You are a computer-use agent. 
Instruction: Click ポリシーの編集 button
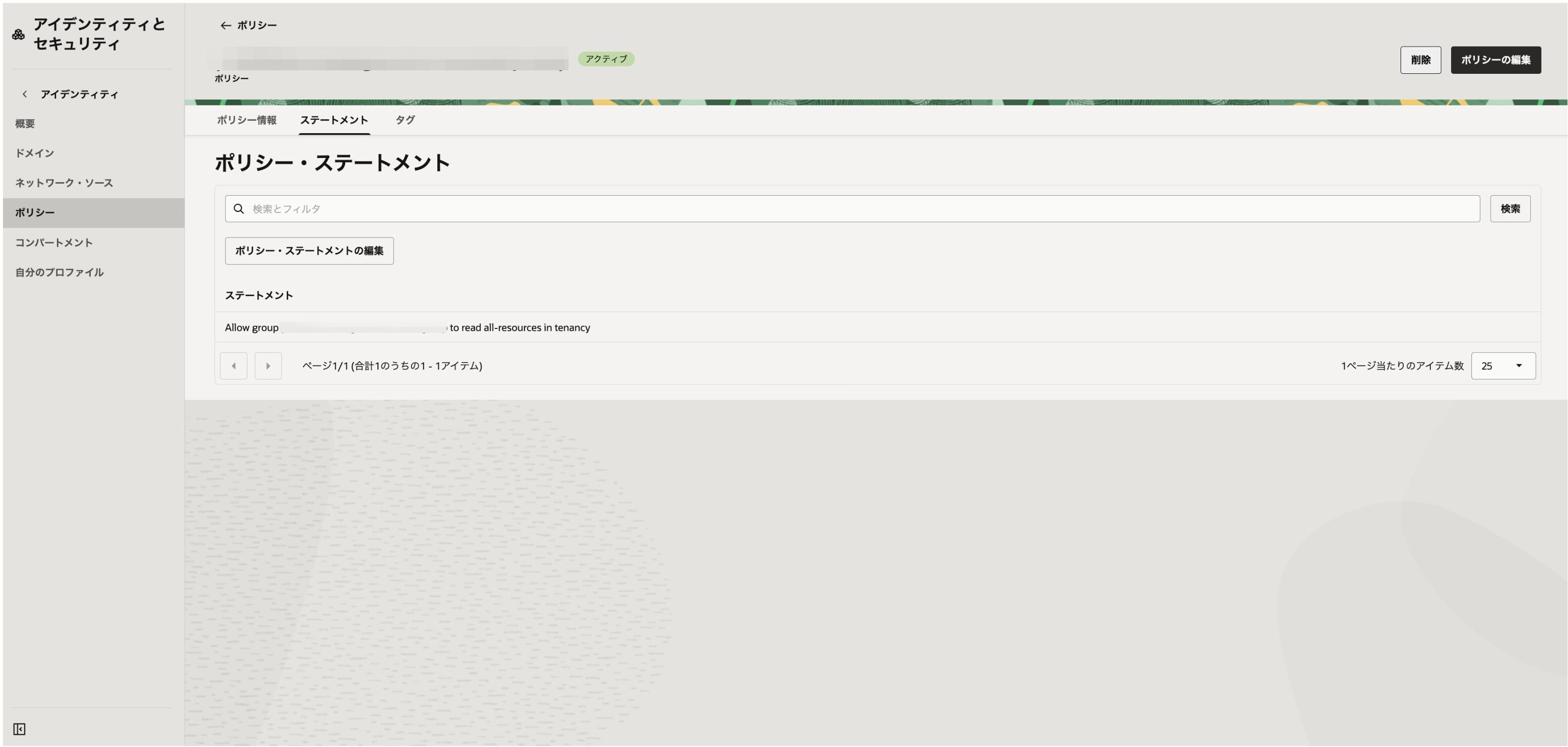click(x=1495, y=59)
